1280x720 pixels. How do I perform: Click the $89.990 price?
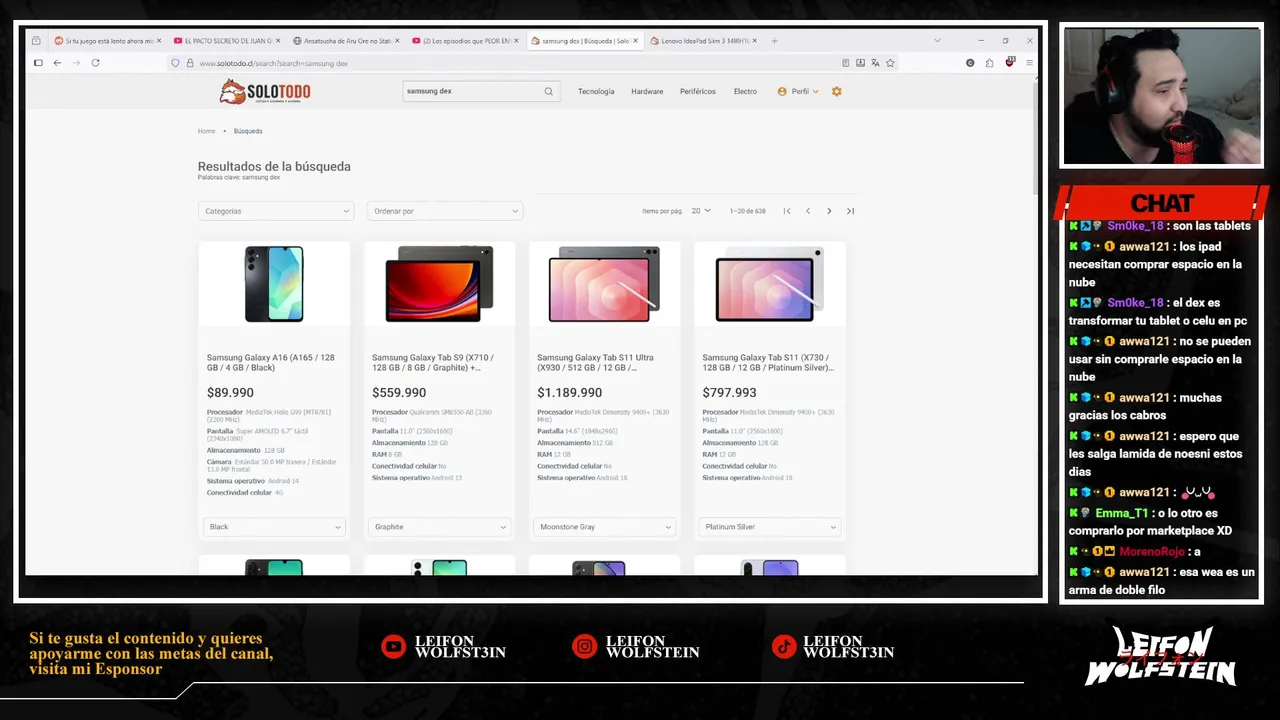click(x=230, y=393)
